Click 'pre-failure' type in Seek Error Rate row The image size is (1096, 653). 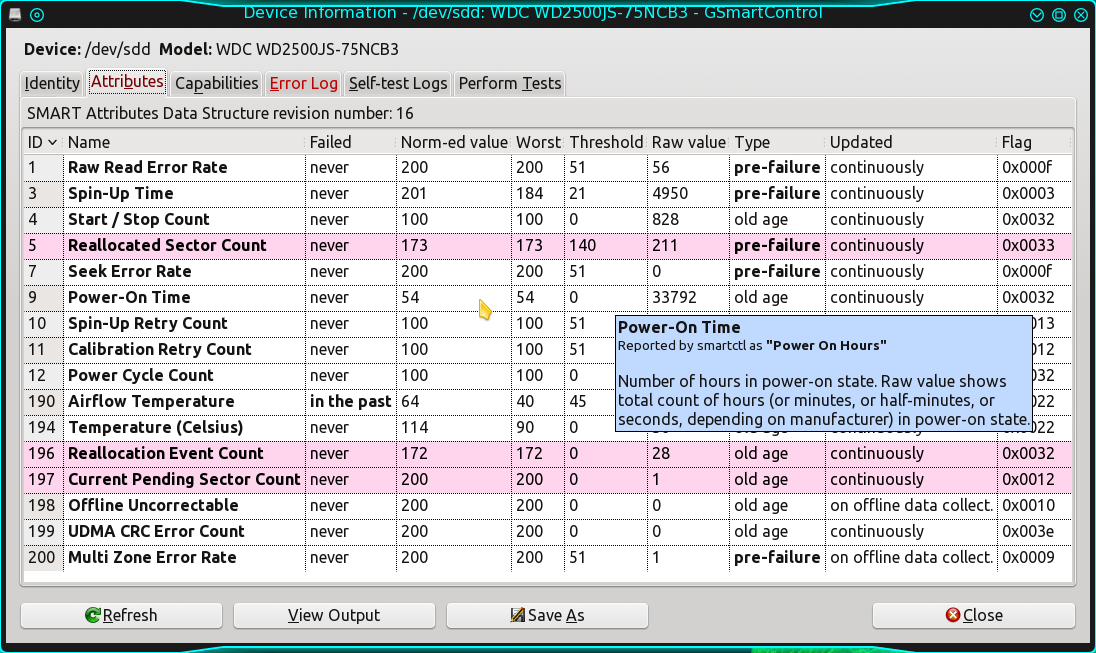point(777,271)
